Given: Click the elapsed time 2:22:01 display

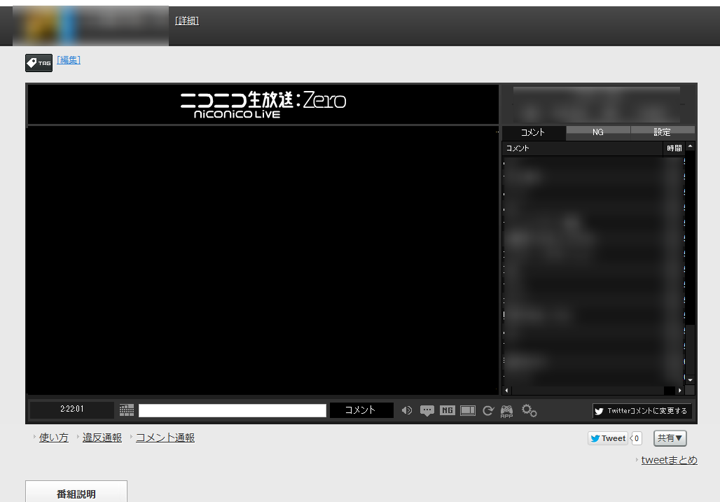Looking at the screenshot, I should 72,409.
